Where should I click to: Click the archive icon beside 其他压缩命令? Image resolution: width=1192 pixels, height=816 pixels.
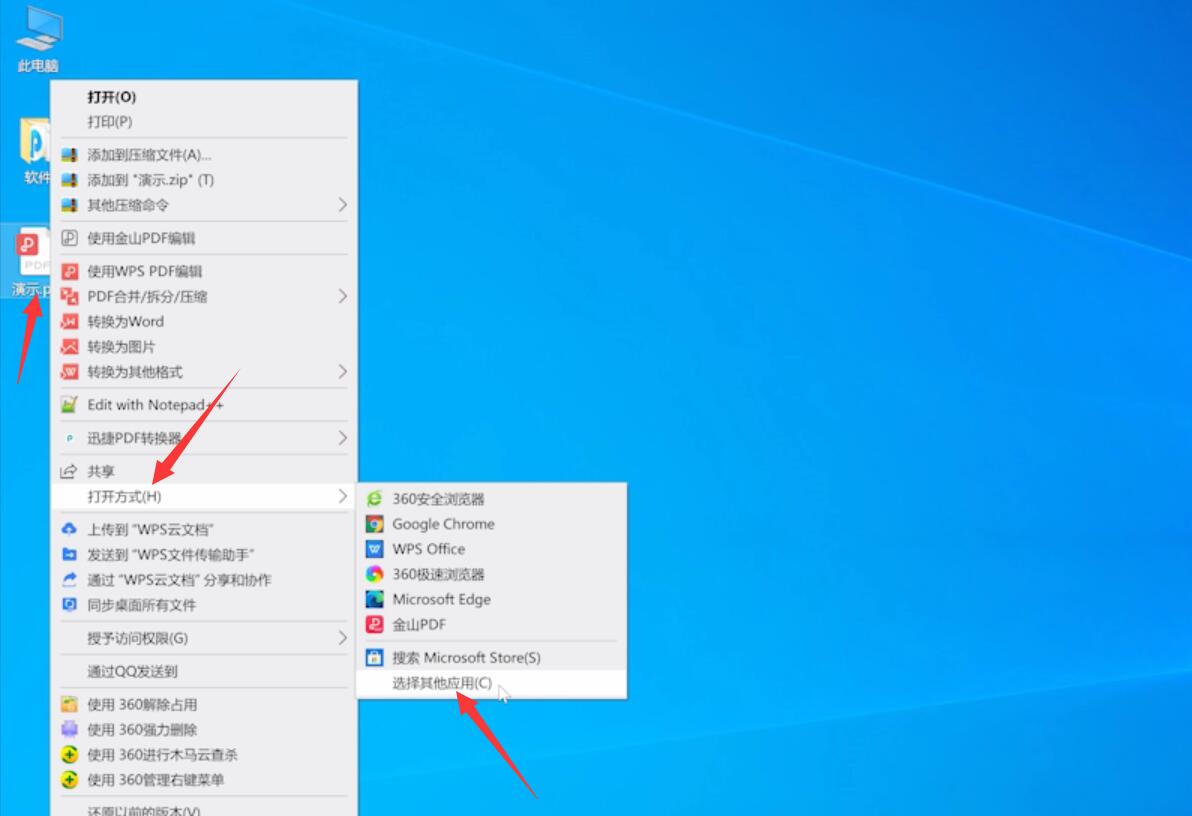click(x=69, y=205)
